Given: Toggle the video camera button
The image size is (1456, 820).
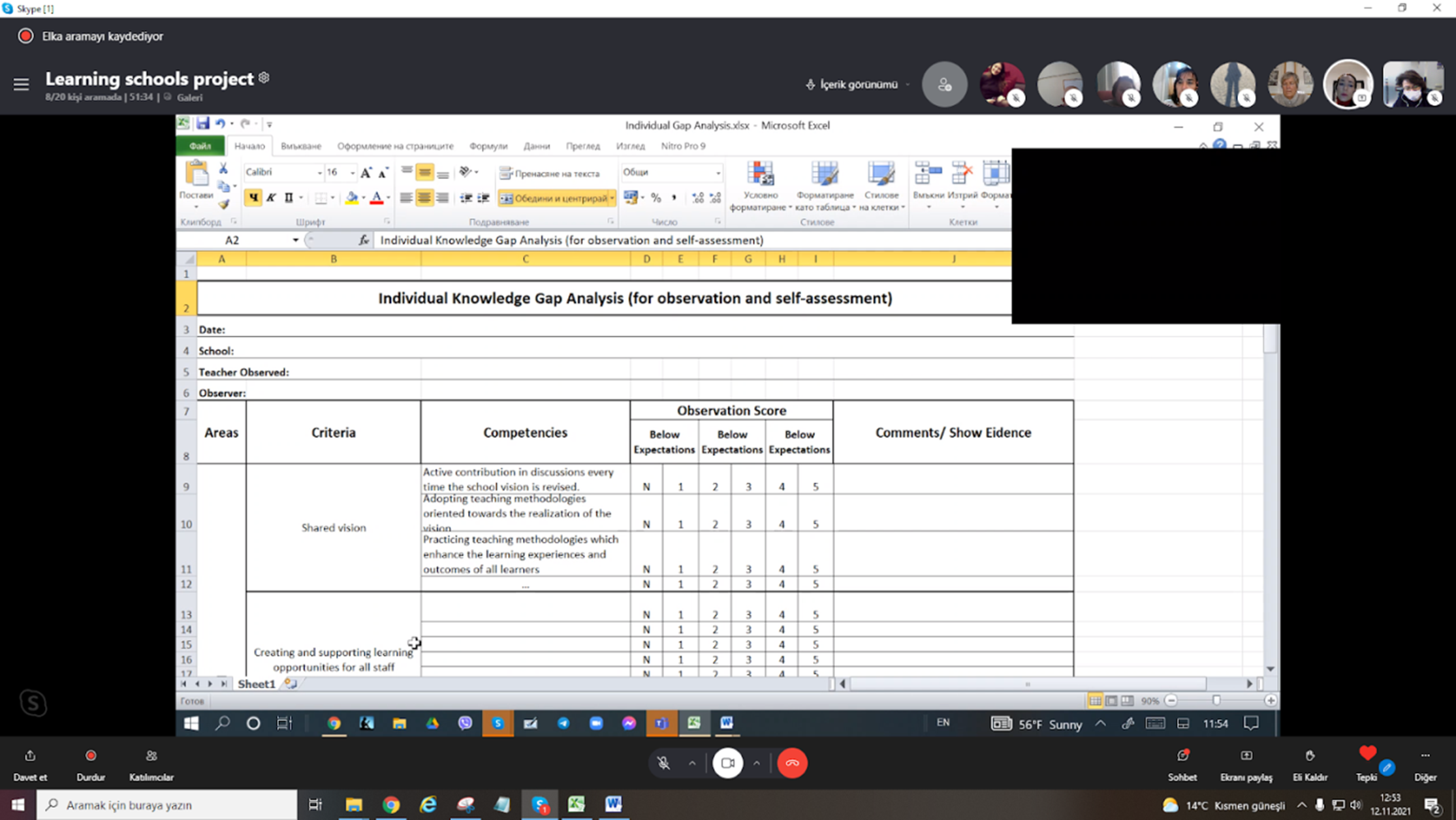Looking at the screenshot, I should (x=727, y=763).
